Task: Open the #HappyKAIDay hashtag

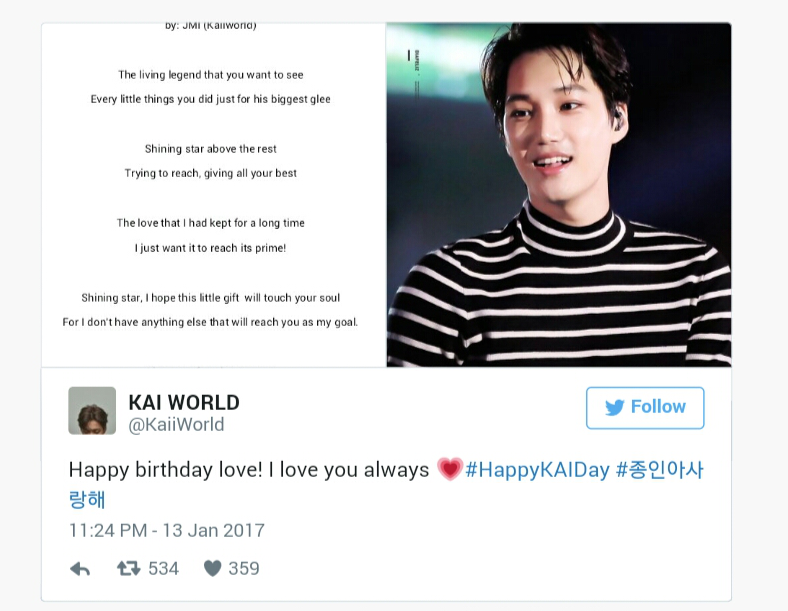Action: [537, 470]
